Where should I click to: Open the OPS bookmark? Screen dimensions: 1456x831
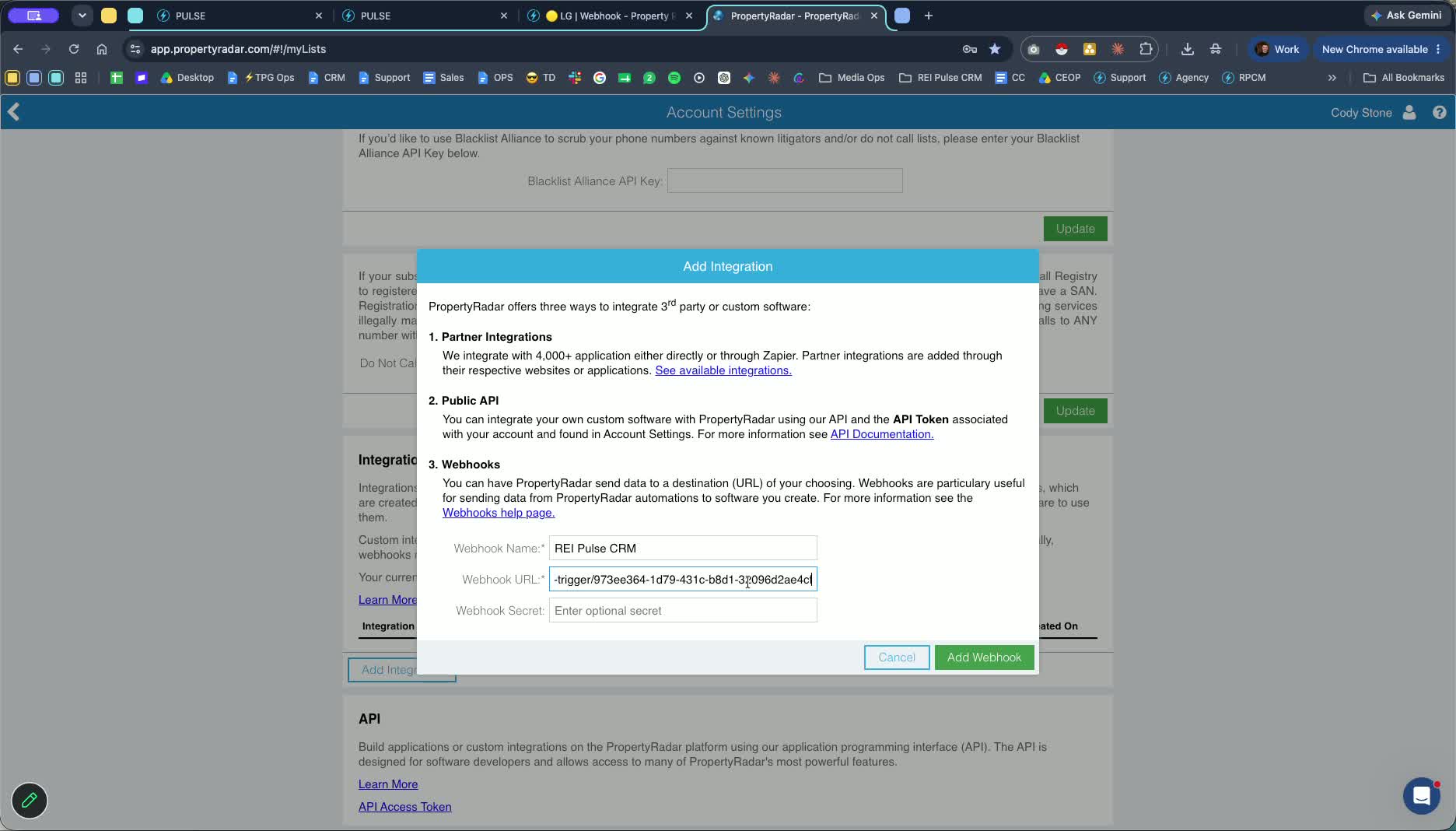click(495, 78)
